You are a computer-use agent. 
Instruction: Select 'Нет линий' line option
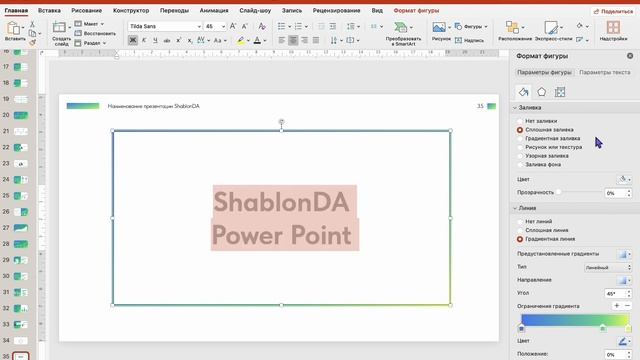click(x=520, y=221)
